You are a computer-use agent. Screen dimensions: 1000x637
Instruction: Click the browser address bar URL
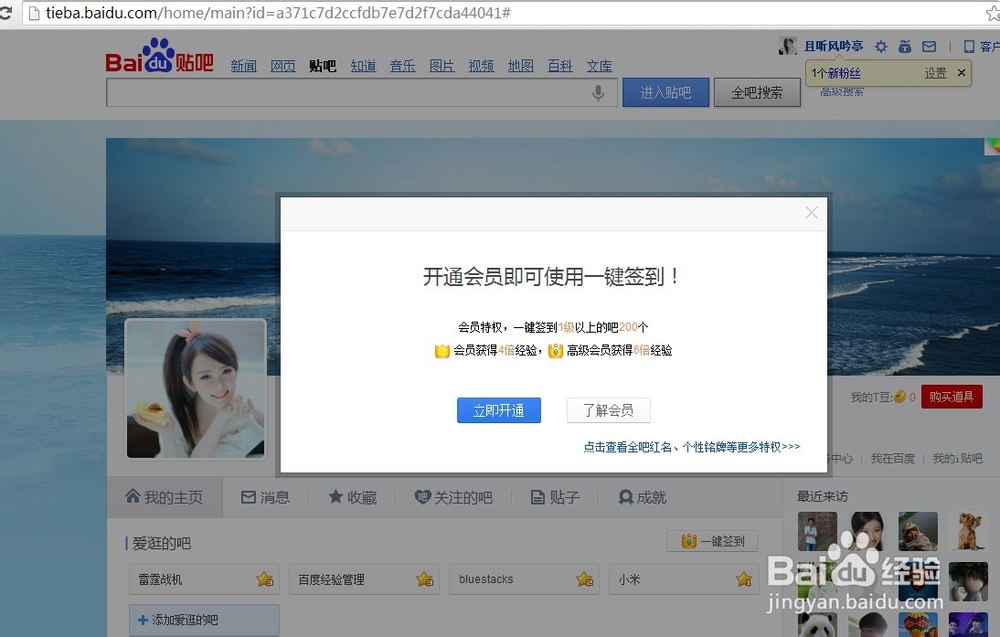point(278,13)
